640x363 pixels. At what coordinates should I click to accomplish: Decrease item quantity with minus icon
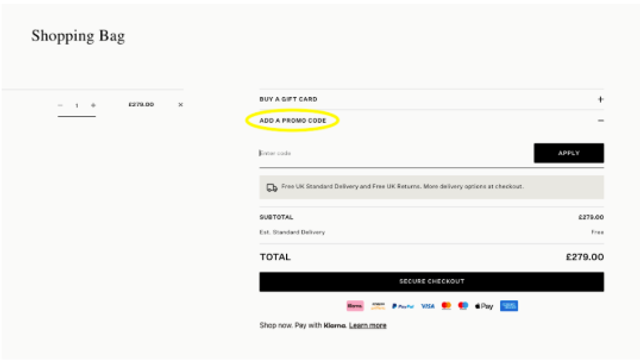[60, 105]
